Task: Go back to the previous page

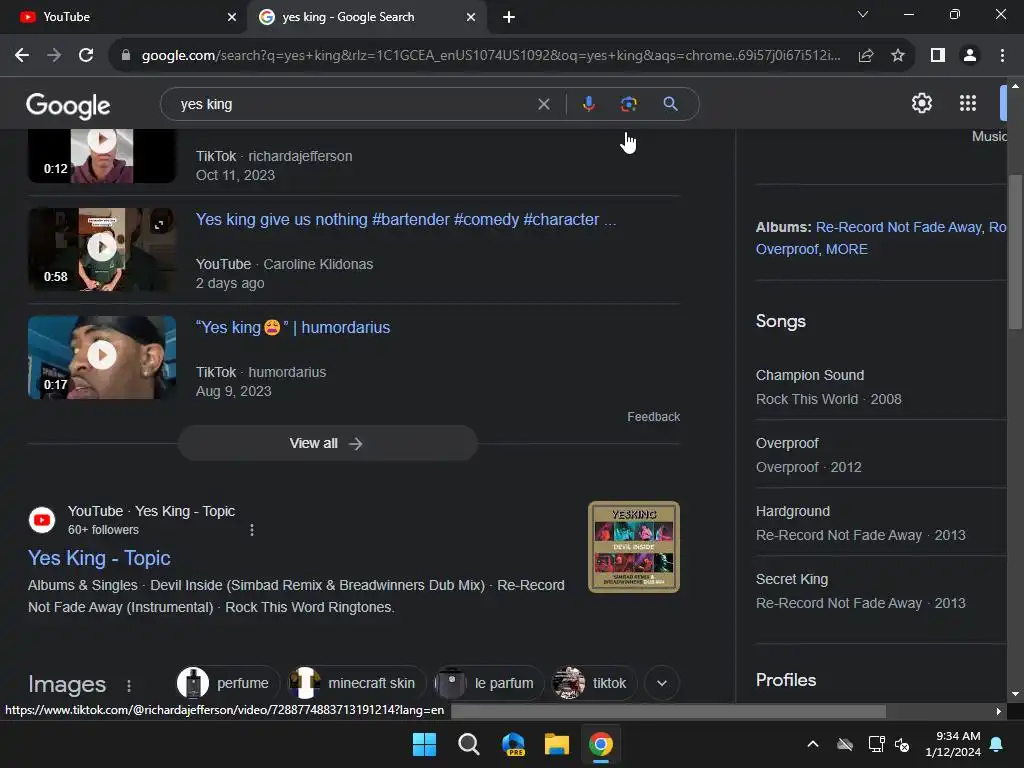Action: click(22, 56)
